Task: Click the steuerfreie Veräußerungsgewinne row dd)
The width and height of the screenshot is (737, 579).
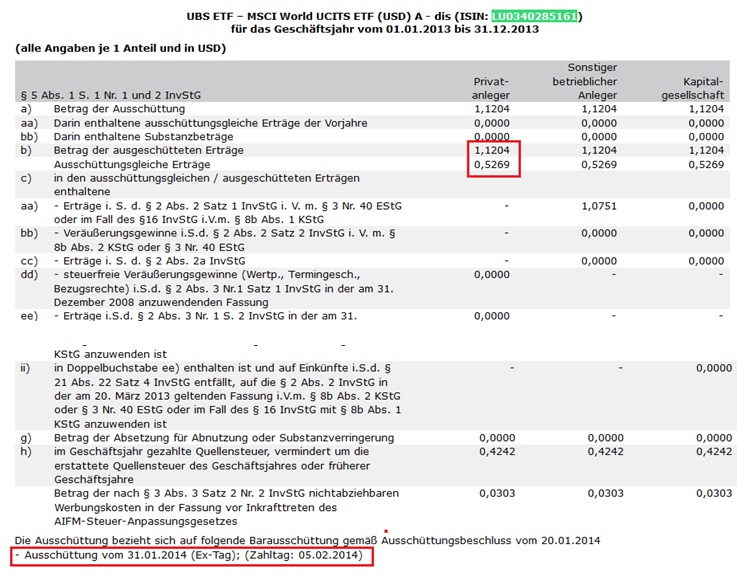Action: [372, 288]
